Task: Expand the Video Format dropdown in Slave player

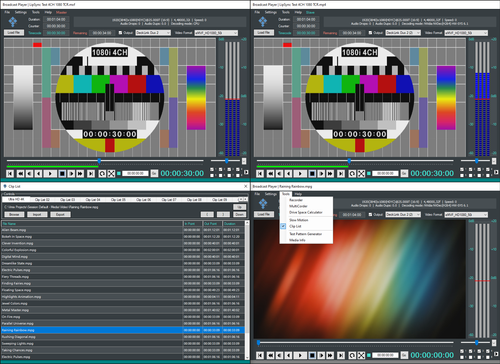Action: 466,33
